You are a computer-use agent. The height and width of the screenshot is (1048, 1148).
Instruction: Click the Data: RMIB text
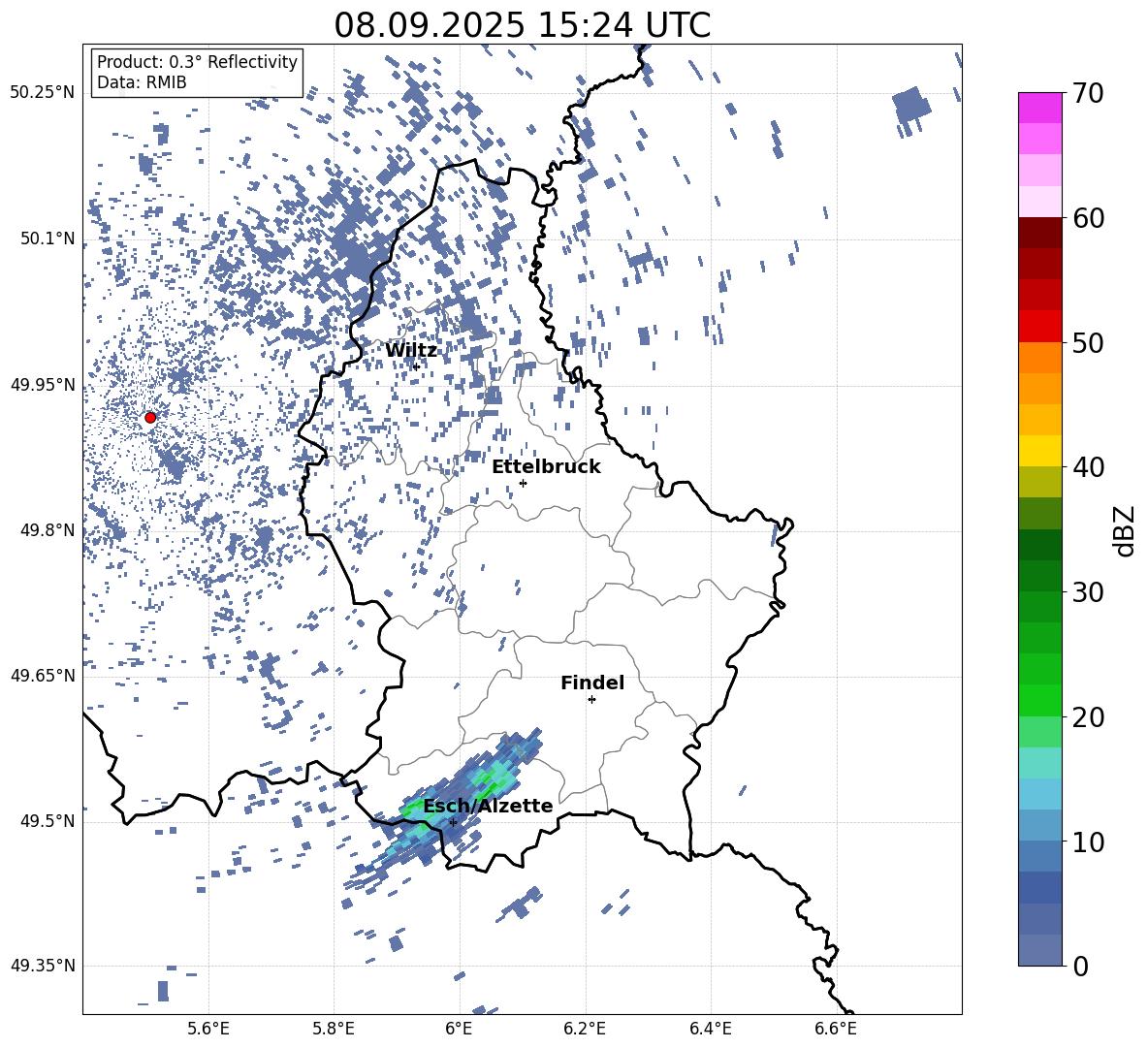click(142, 82)
